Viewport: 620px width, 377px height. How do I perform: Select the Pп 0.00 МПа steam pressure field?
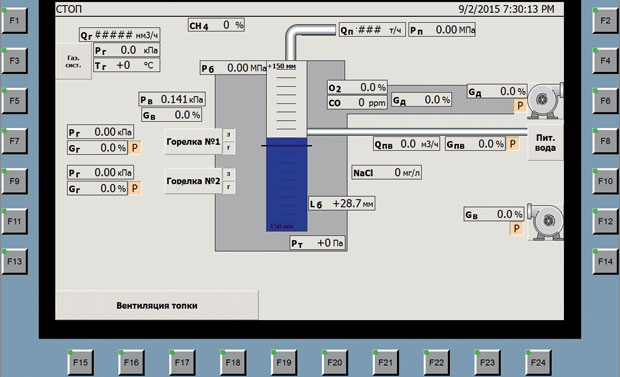click(x=442, y=30)
